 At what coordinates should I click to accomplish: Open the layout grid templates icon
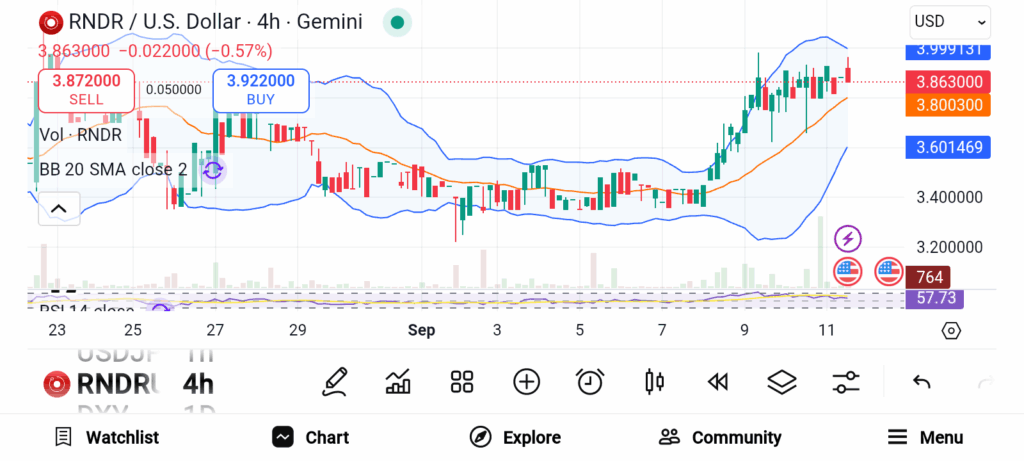tap(461, 381)
